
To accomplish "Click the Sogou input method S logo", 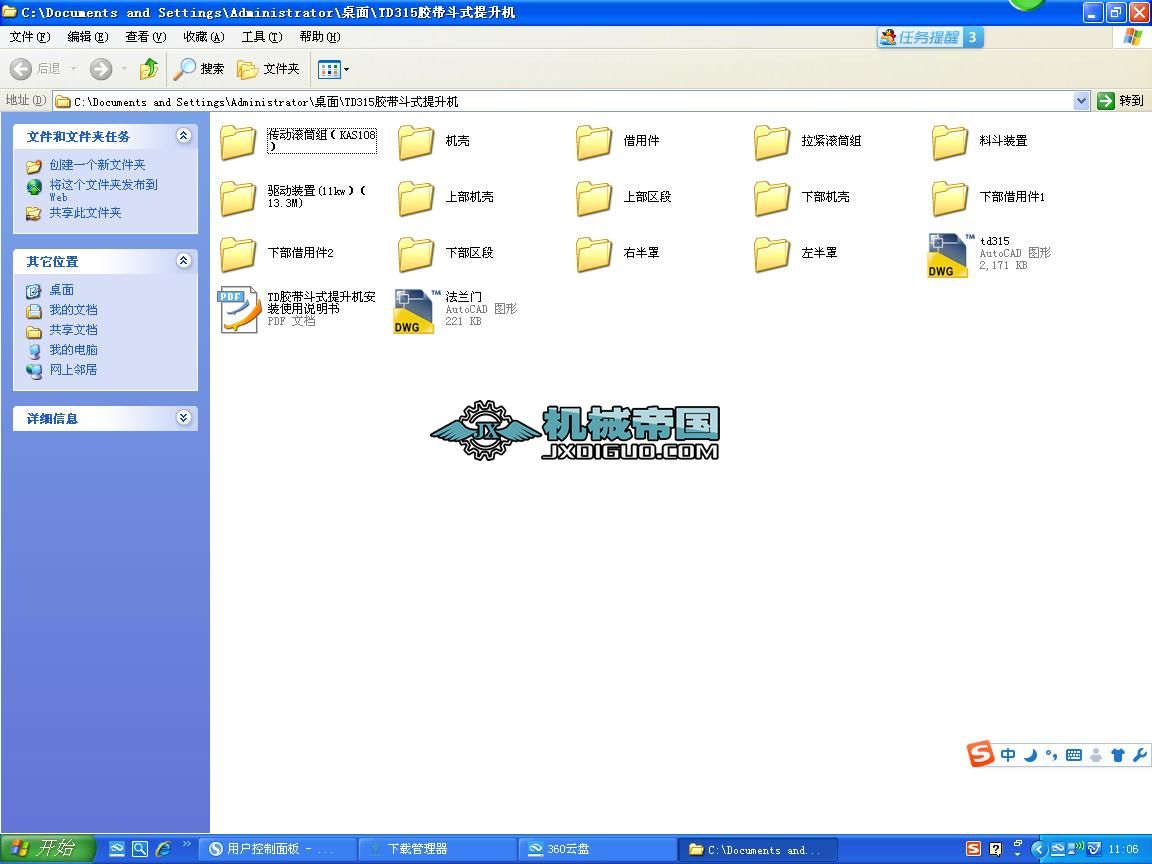I will (981, 754).
